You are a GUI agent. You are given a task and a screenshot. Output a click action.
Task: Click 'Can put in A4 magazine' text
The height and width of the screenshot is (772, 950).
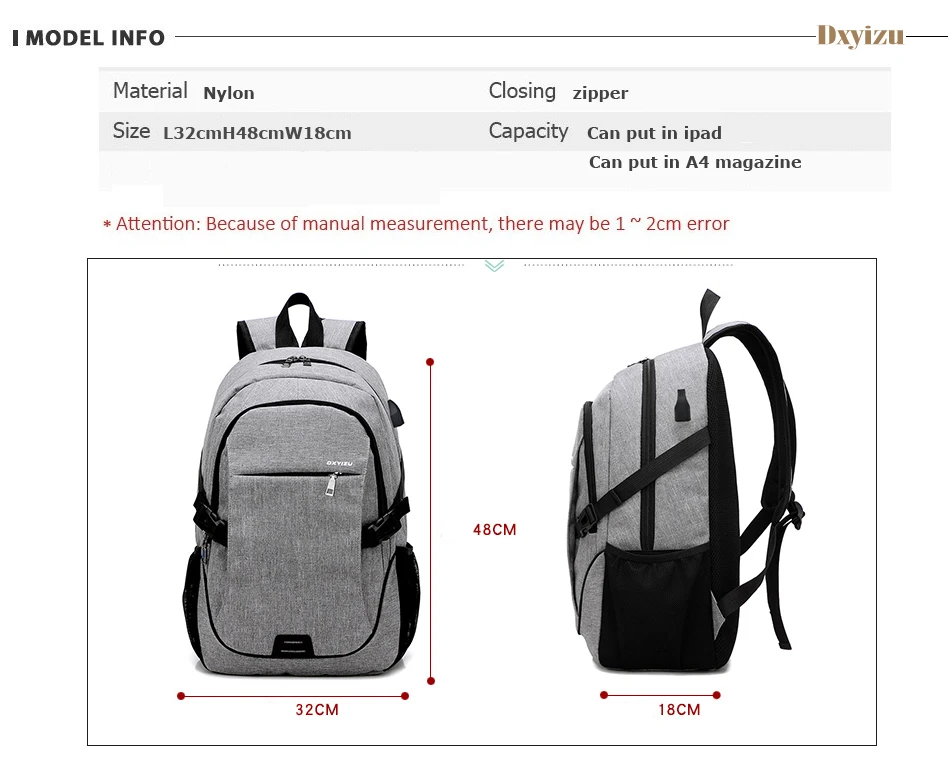[695, 162]
